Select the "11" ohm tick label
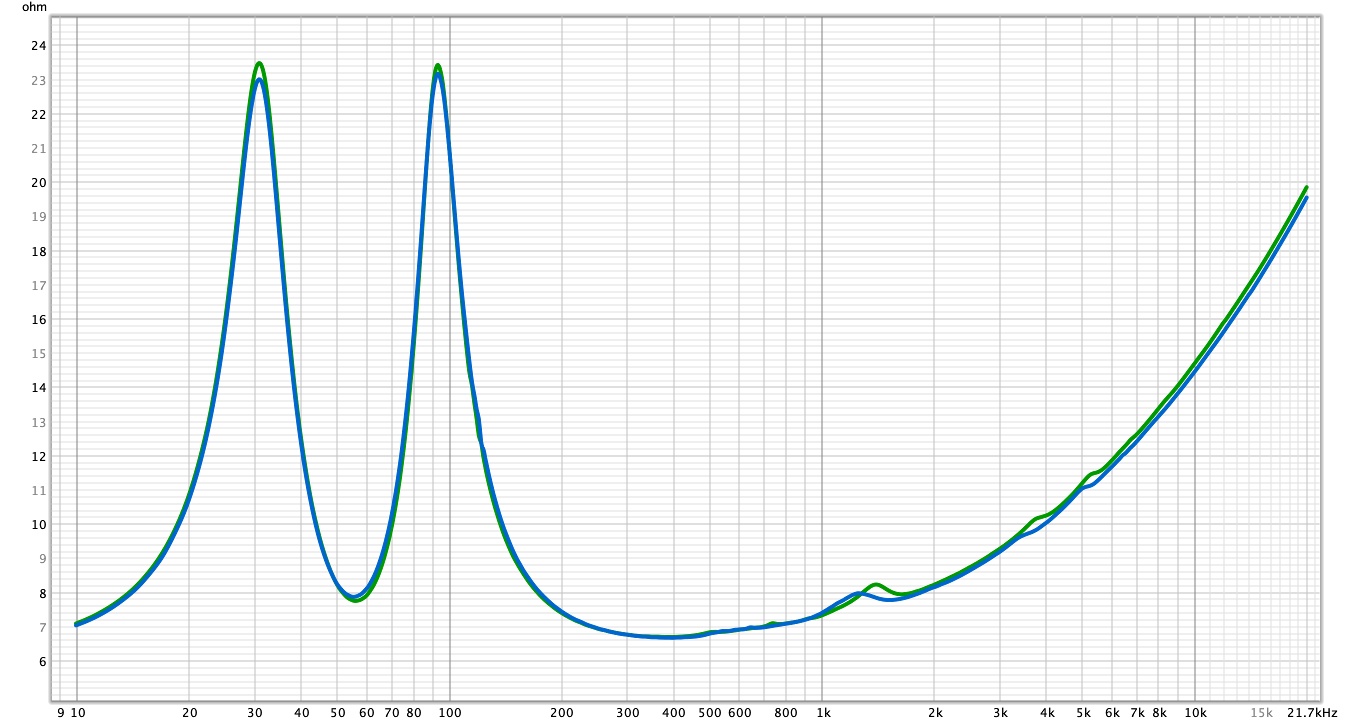1346x725 pixels. pos(38,490)
